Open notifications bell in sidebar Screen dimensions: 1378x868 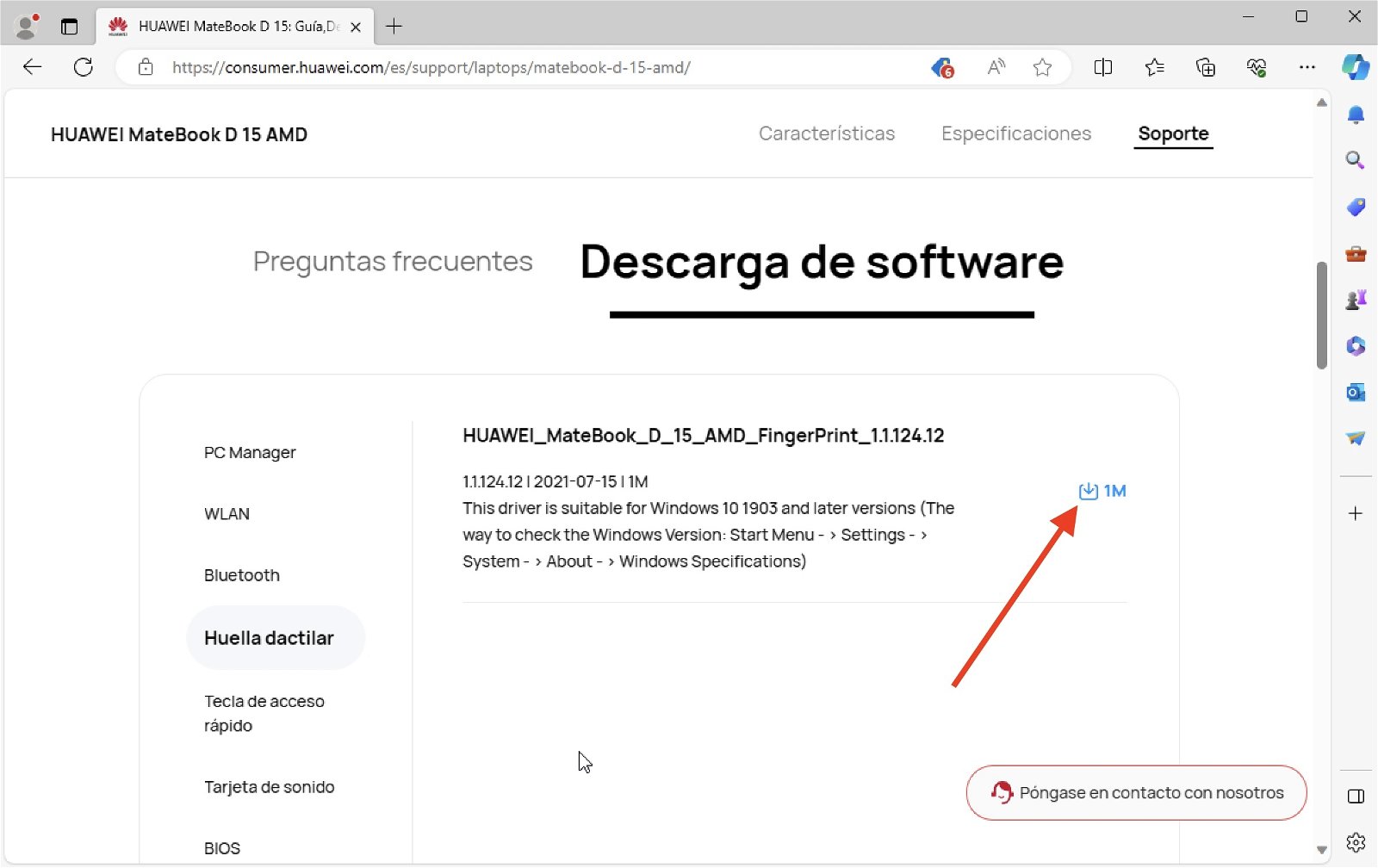(1356, 115)
